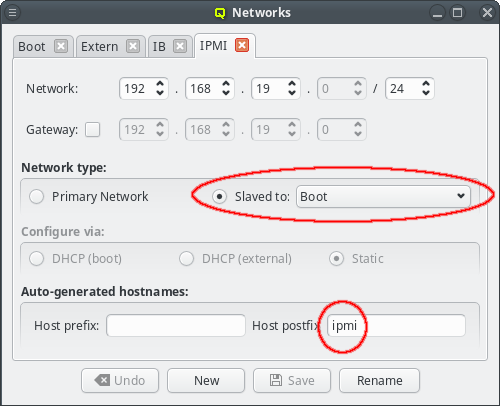Click the Gateway last octet field 0
Screen dimensions: 500x406
342,129
